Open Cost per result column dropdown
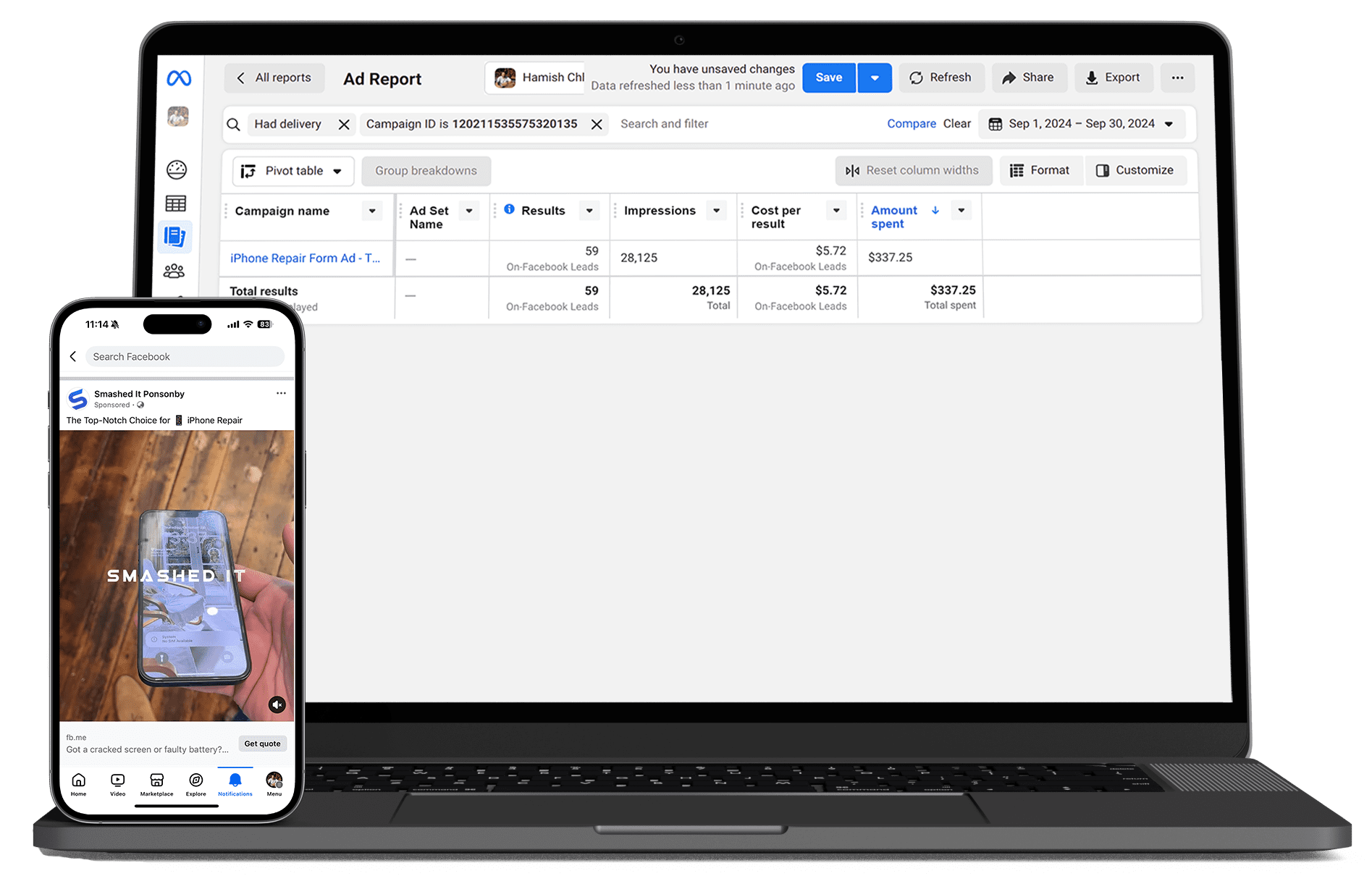This screenshot has height=884, width=1372. click(836, 211)
